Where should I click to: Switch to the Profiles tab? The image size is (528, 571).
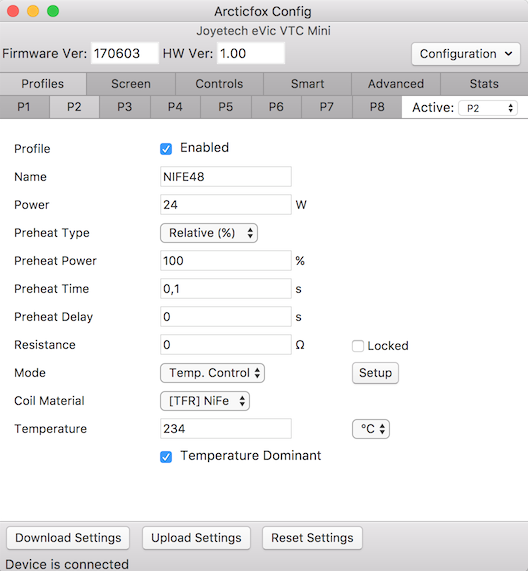43,84
